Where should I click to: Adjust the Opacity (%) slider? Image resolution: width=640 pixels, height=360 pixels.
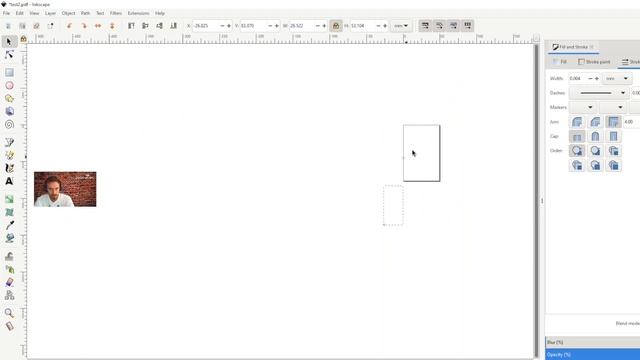click(x=593, y=354)
